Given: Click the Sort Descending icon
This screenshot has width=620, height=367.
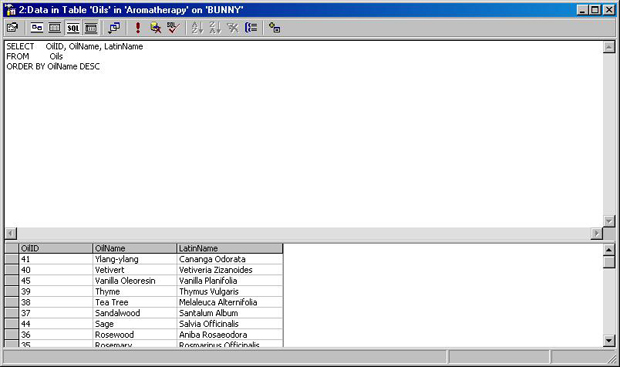Looking at the screenshot, I should 215,28.
